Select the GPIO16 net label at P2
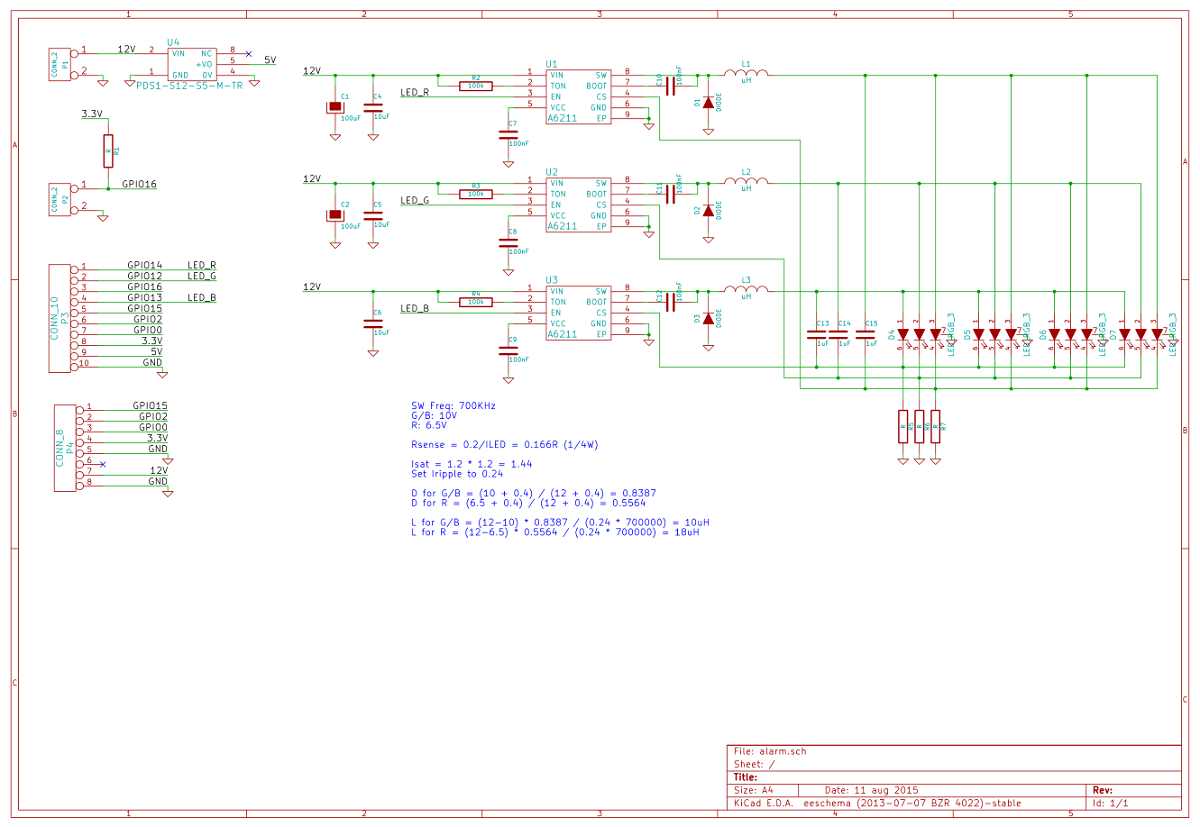 point(139,184)
